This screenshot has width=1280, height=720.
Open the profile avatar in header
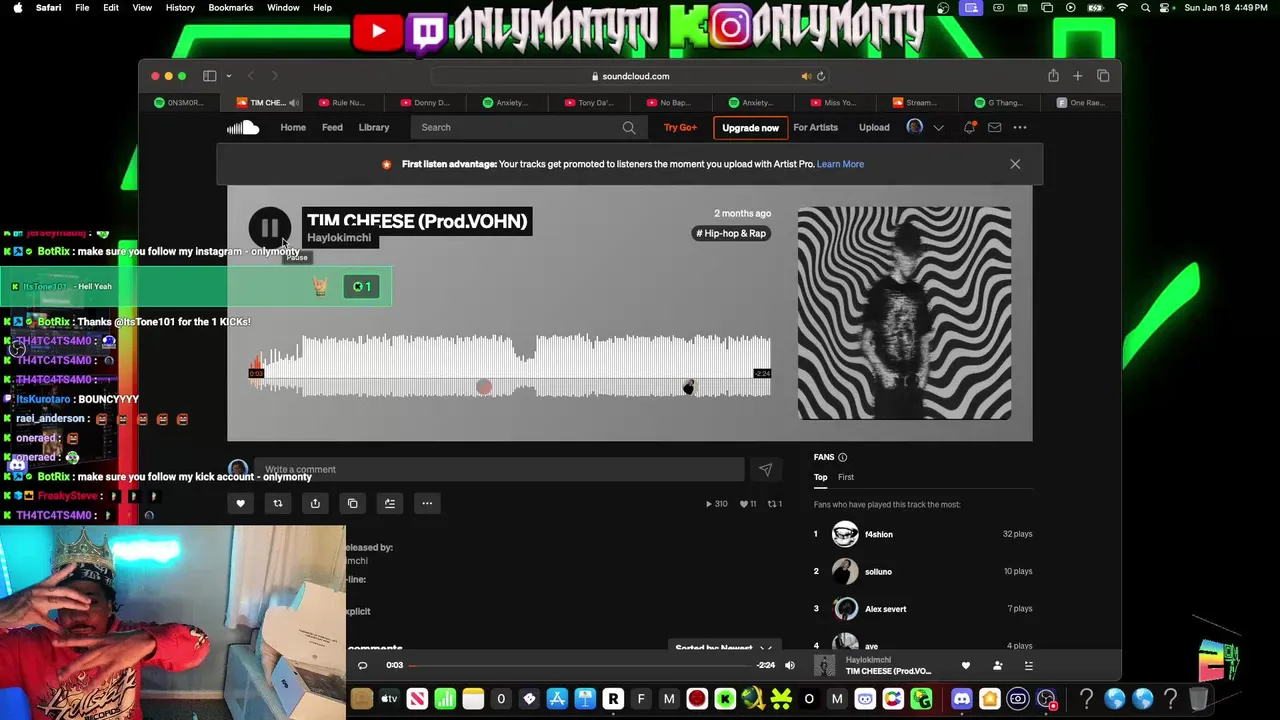915,127
